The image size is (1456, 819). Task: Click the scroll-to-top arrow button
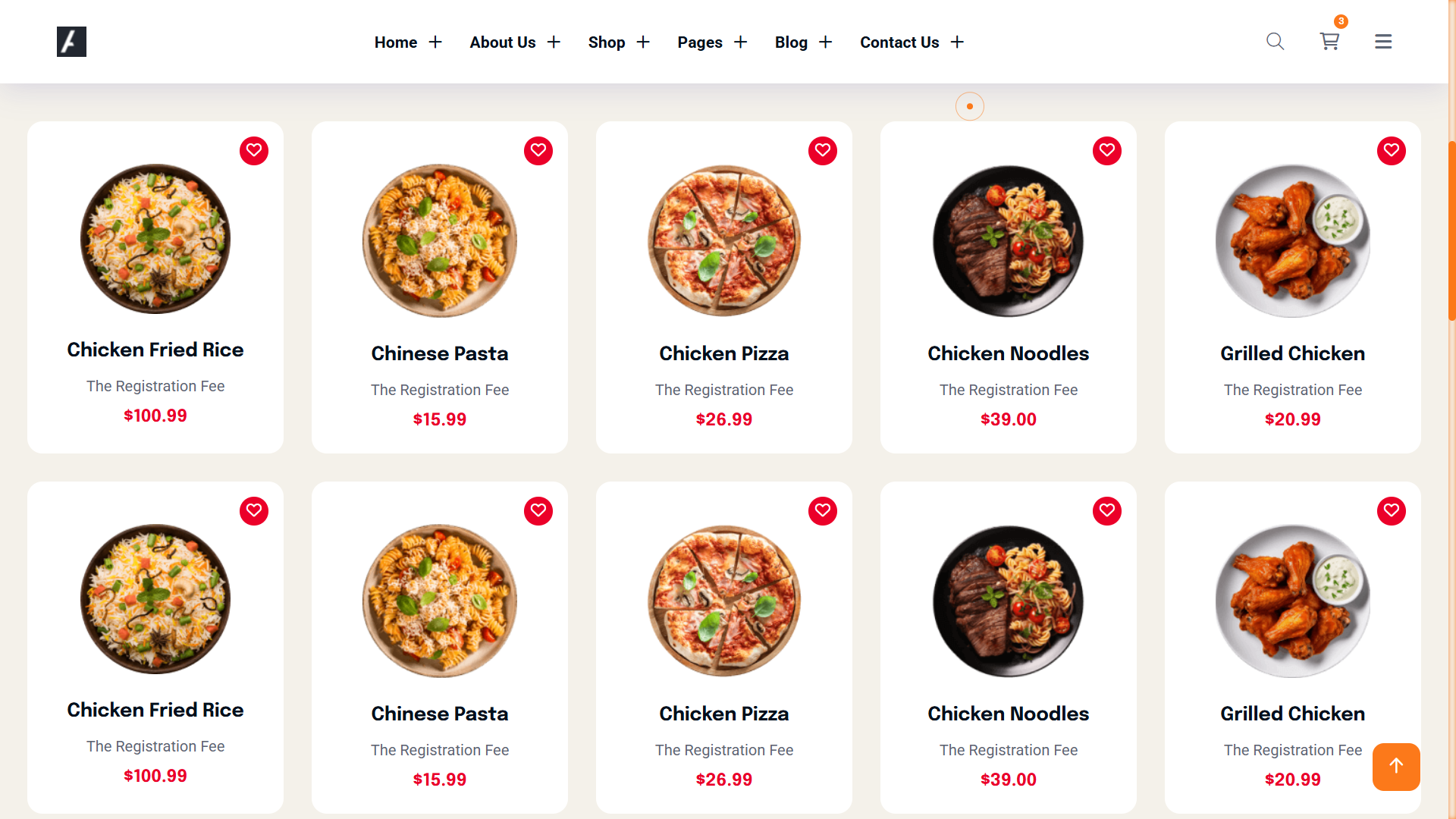coord(1395,767)
